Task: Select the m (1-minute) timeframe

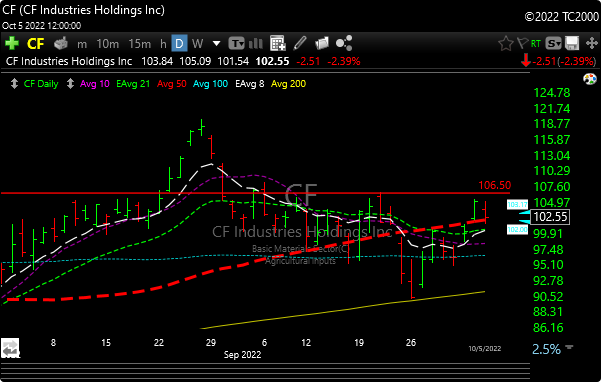Action: click(x=82, y=44)
